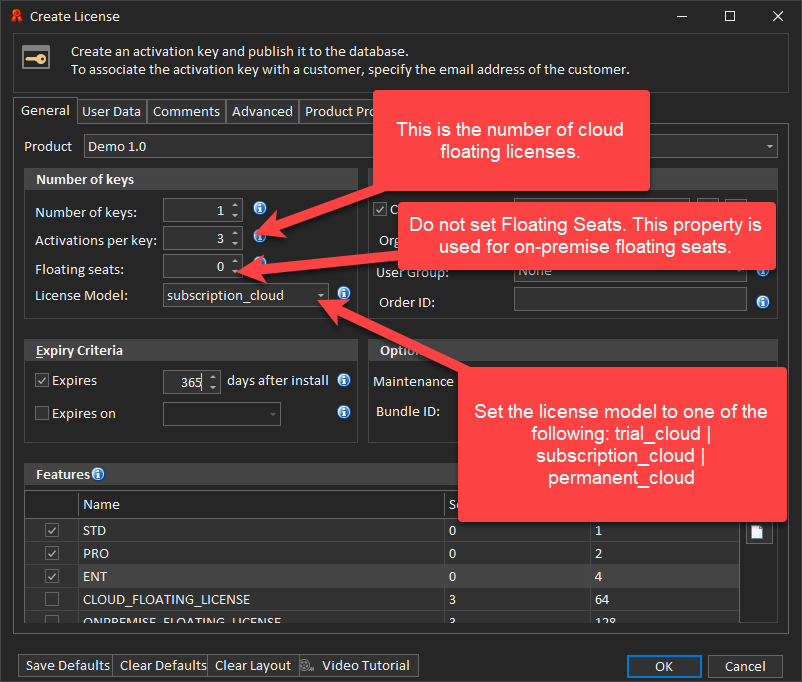
Task: Close the Create License window
Action: 778,16
